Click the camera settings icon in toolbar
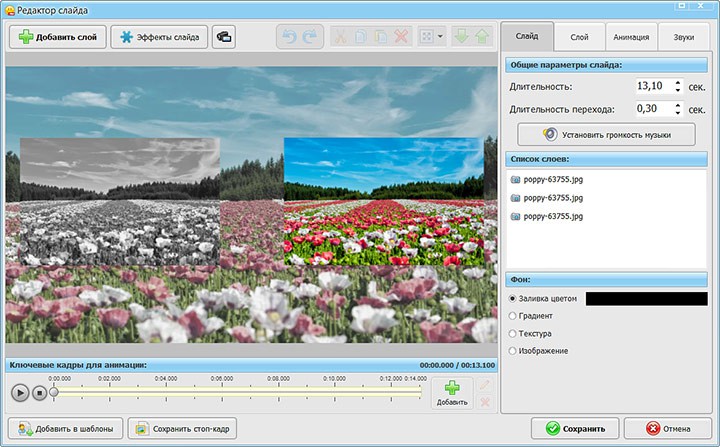Viewport: 720px width, 447px height. [223, 38]
